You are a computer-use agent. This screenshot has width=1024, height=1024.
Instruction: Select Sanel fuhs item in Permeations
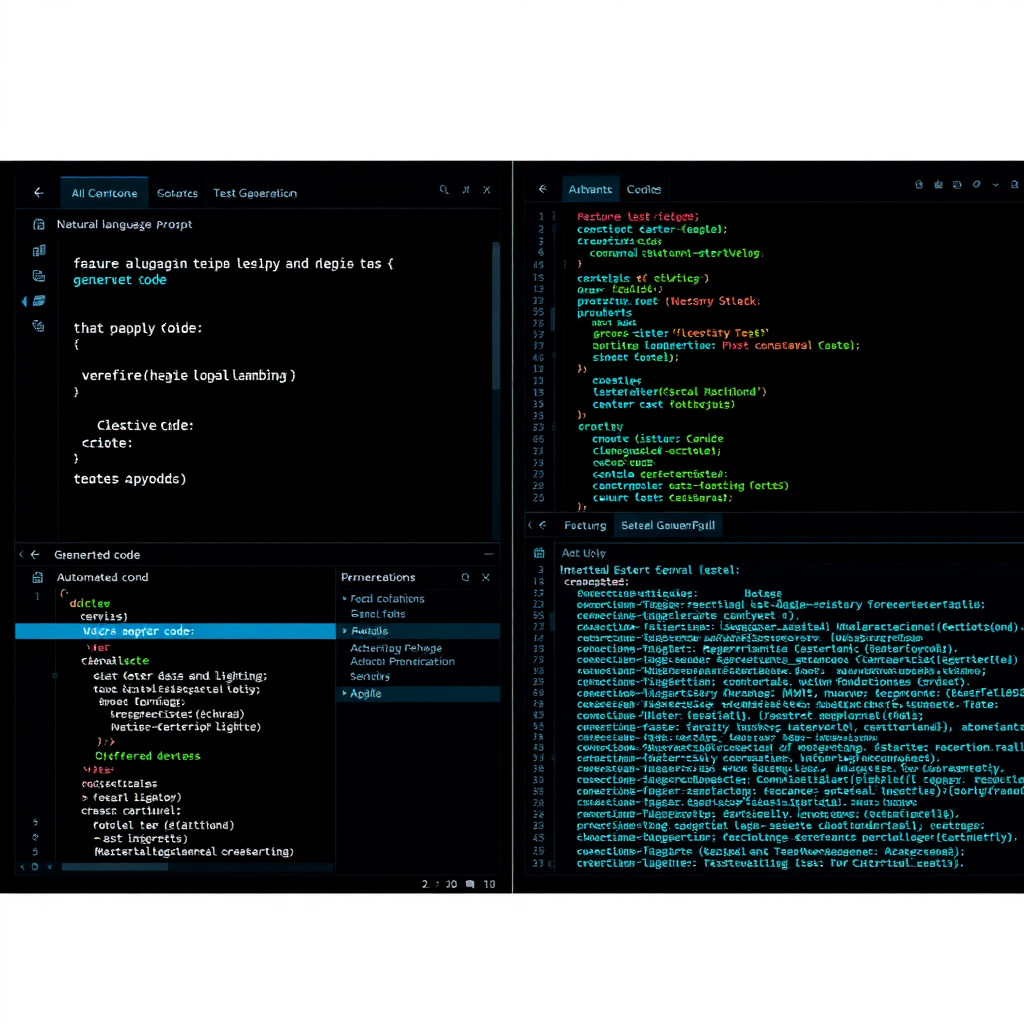[378, 614]
